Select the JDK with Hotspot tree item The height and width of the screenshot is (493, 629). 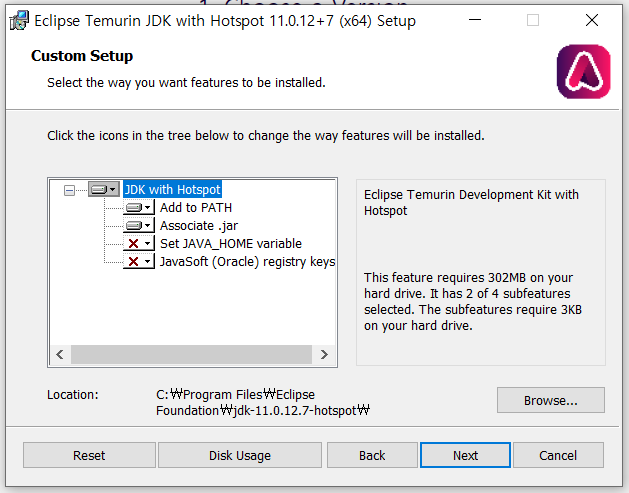(172, 189)
